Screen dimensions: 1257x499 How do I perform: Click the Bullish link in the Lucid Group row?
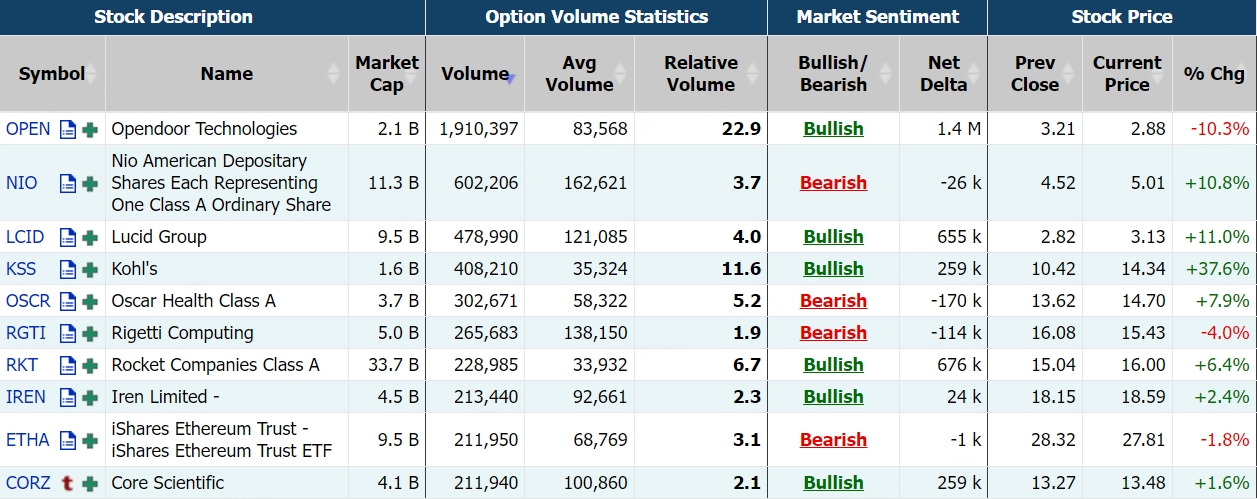click(x=833, y=237)
